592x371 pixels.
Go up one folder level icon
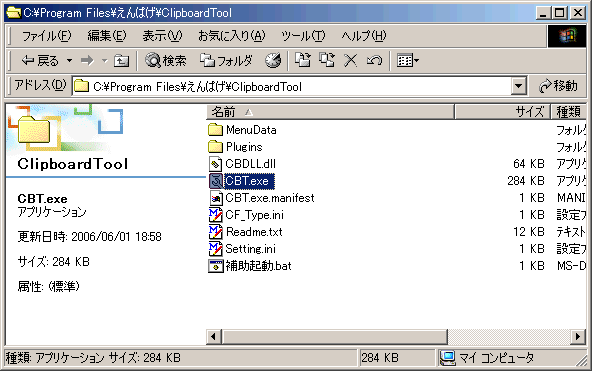(121, 60)
